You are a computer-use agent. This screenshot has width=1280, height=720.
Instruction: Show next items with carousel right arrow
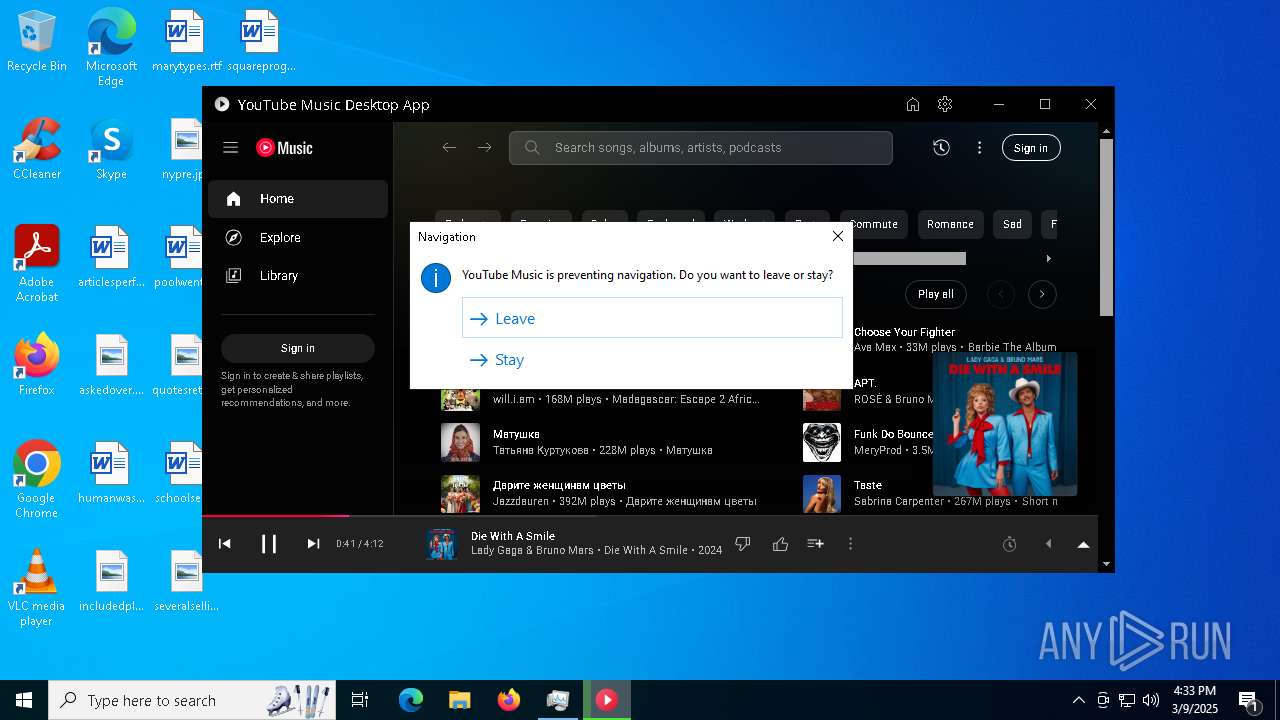click(x=1042, y=294)
